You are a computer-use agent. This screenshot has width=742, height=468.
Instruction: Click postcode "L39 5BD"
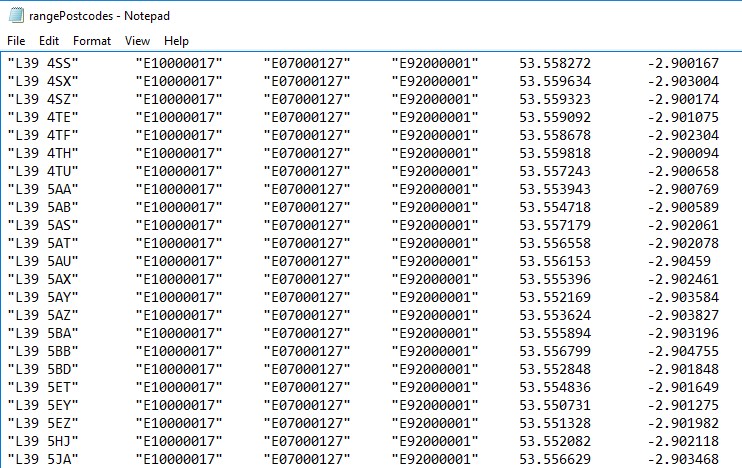click(43, 369)
